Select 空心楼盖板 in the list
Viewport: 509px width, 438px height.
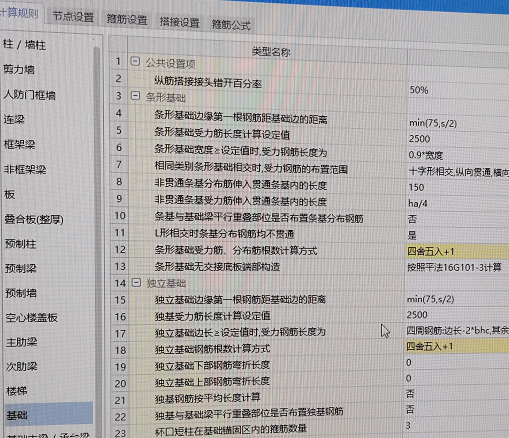click(x=32, y=317)
